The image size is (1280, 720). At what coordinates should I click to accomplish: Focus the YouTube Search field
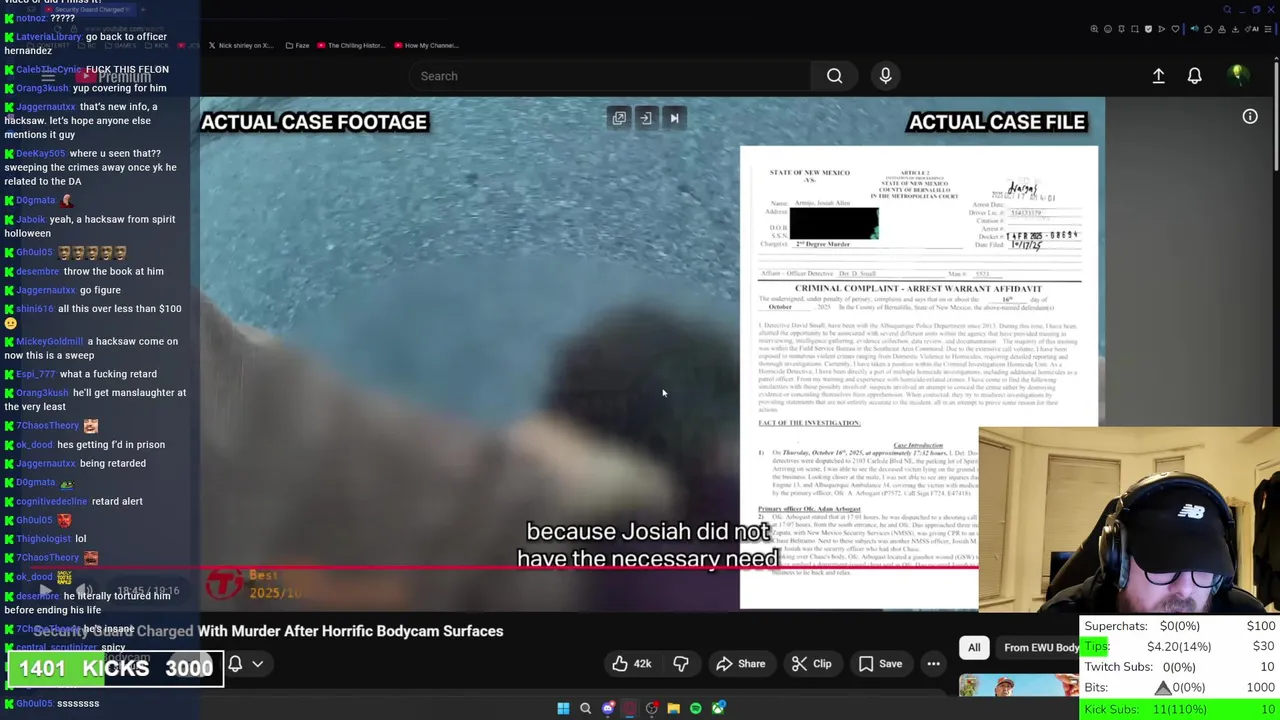tap(610, 76)
